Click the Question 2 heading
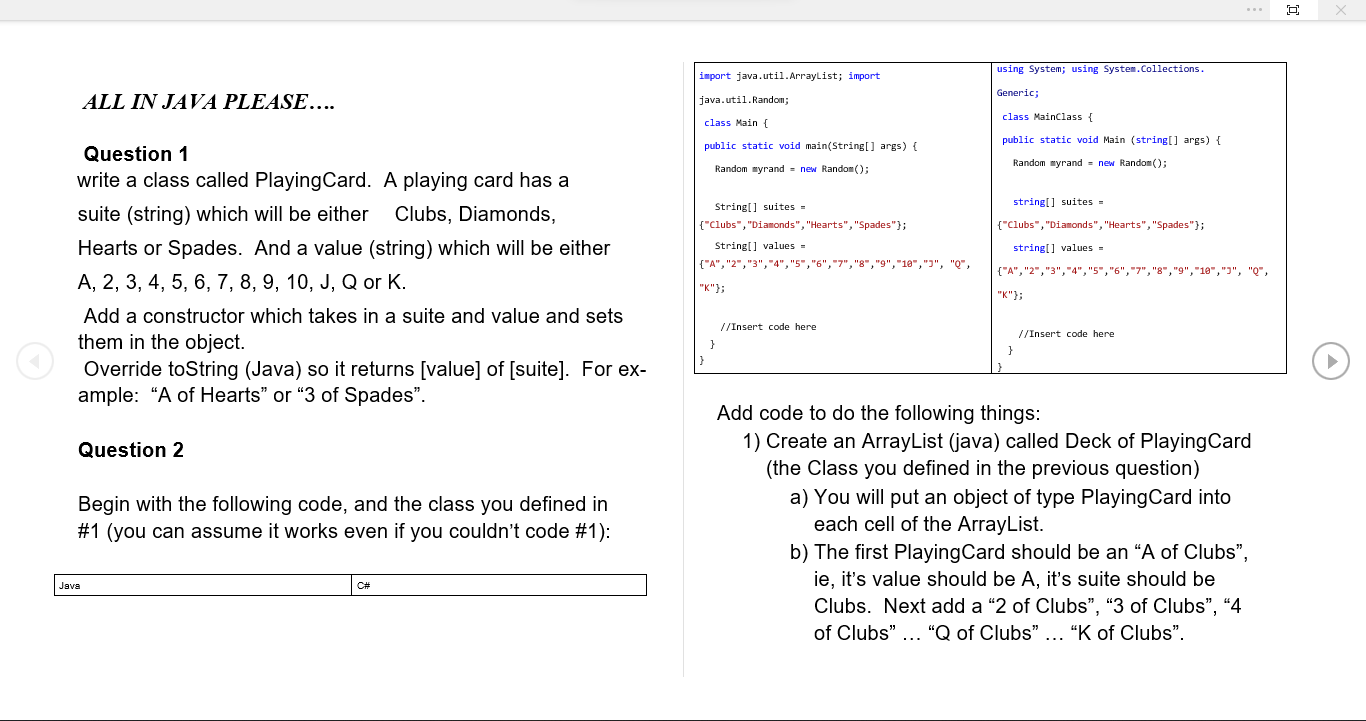 coord(131,450)
